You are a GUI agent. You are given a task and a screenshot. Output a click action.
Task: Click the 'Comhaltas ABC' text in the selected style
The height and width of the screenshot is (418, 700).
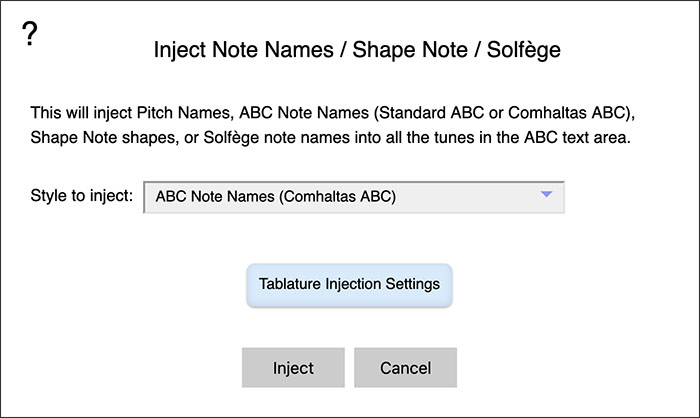[x=342, y=197]
